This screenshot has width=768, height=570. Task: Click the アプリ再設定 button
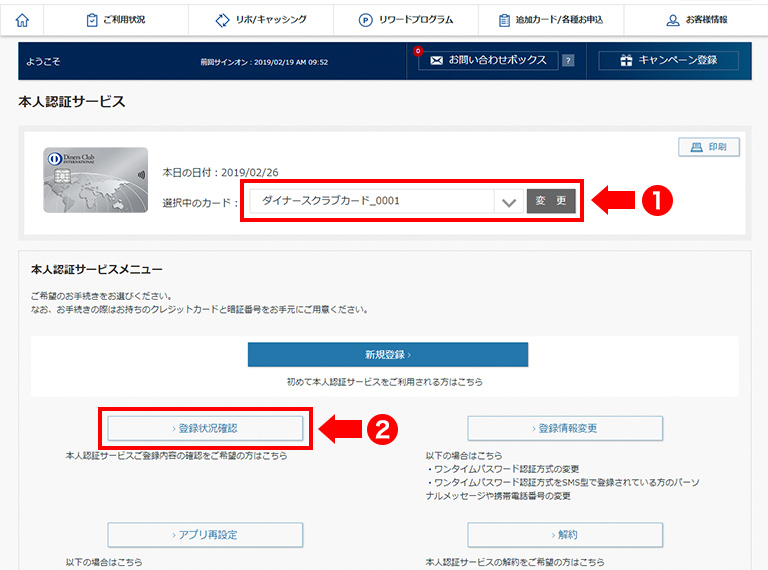[x=205, y=534]
